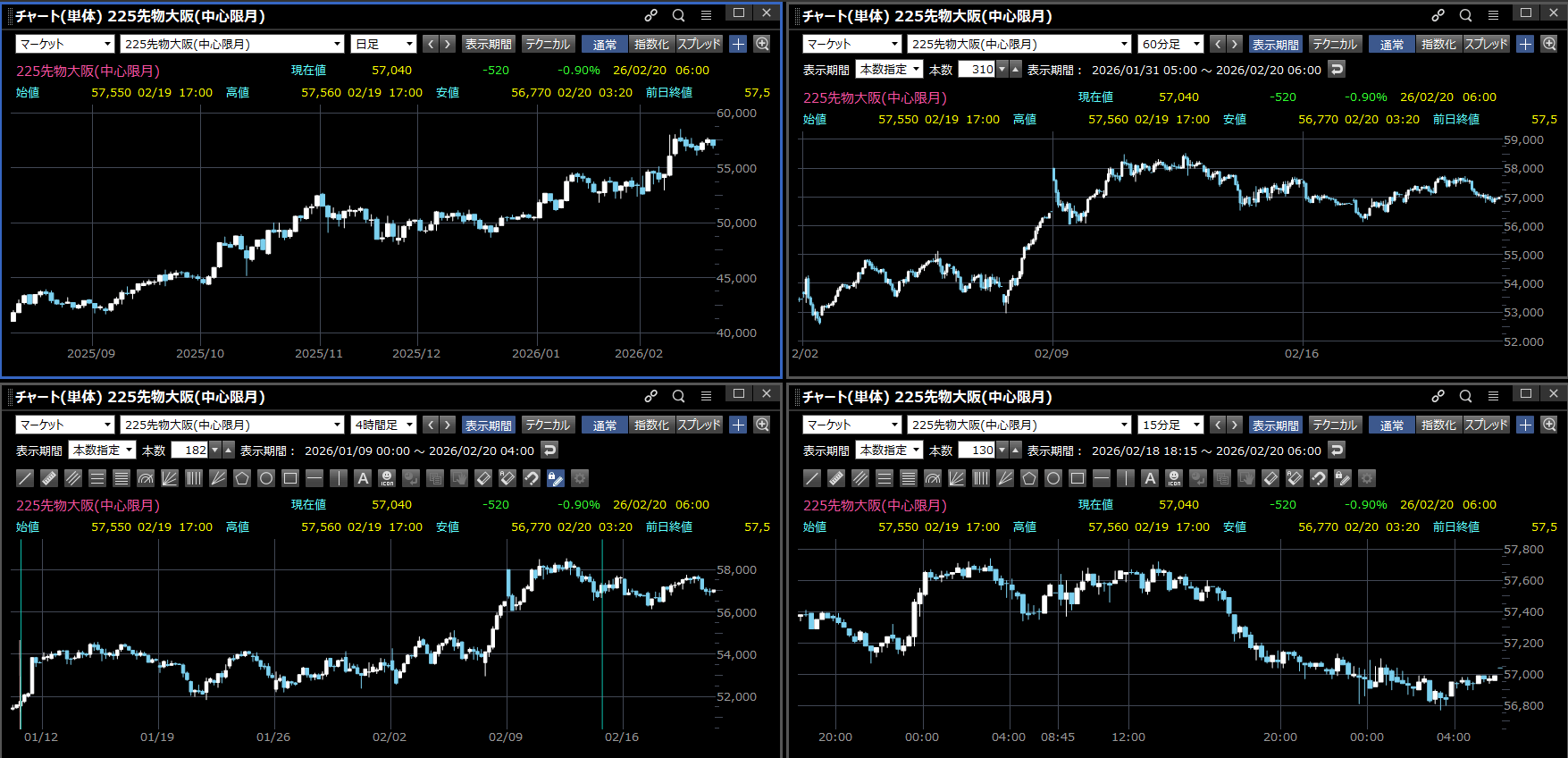Select pentagon shape tool in 15-minute chart
Viewport: 1568px width, 758px height.
1029,478
